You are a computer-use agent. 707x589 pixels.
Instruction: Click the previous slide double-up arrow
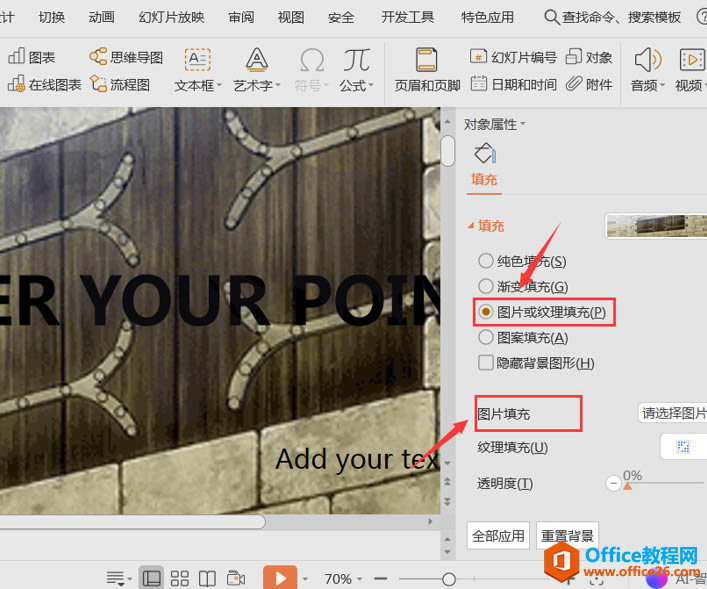(x=447, y=481)
